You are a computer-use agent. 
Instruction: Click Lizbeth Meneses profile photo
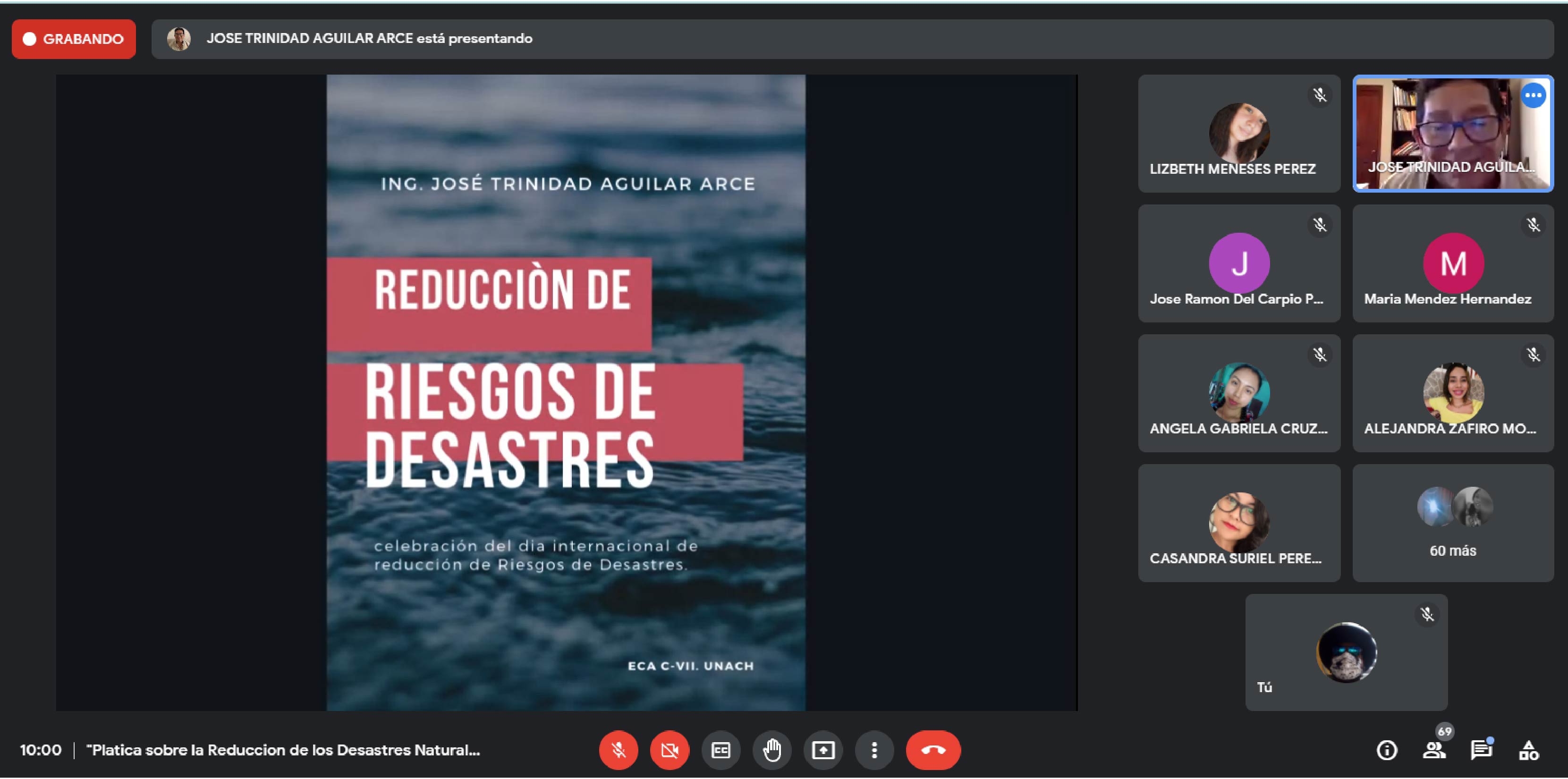(1239, 133)
